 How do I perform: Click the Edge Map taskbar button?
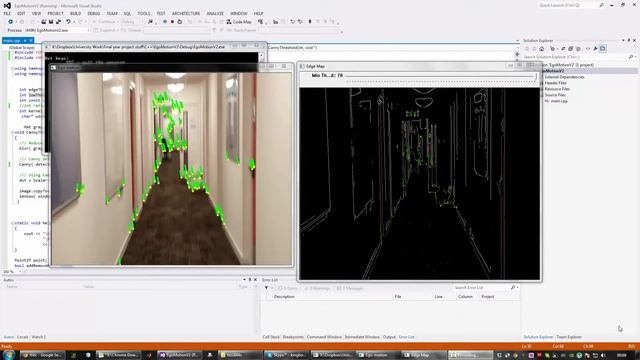click(423, 355)
